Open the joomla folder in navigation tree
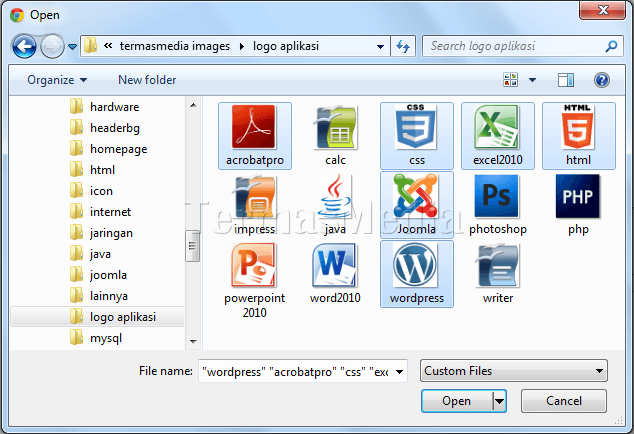 pos(98,275)
